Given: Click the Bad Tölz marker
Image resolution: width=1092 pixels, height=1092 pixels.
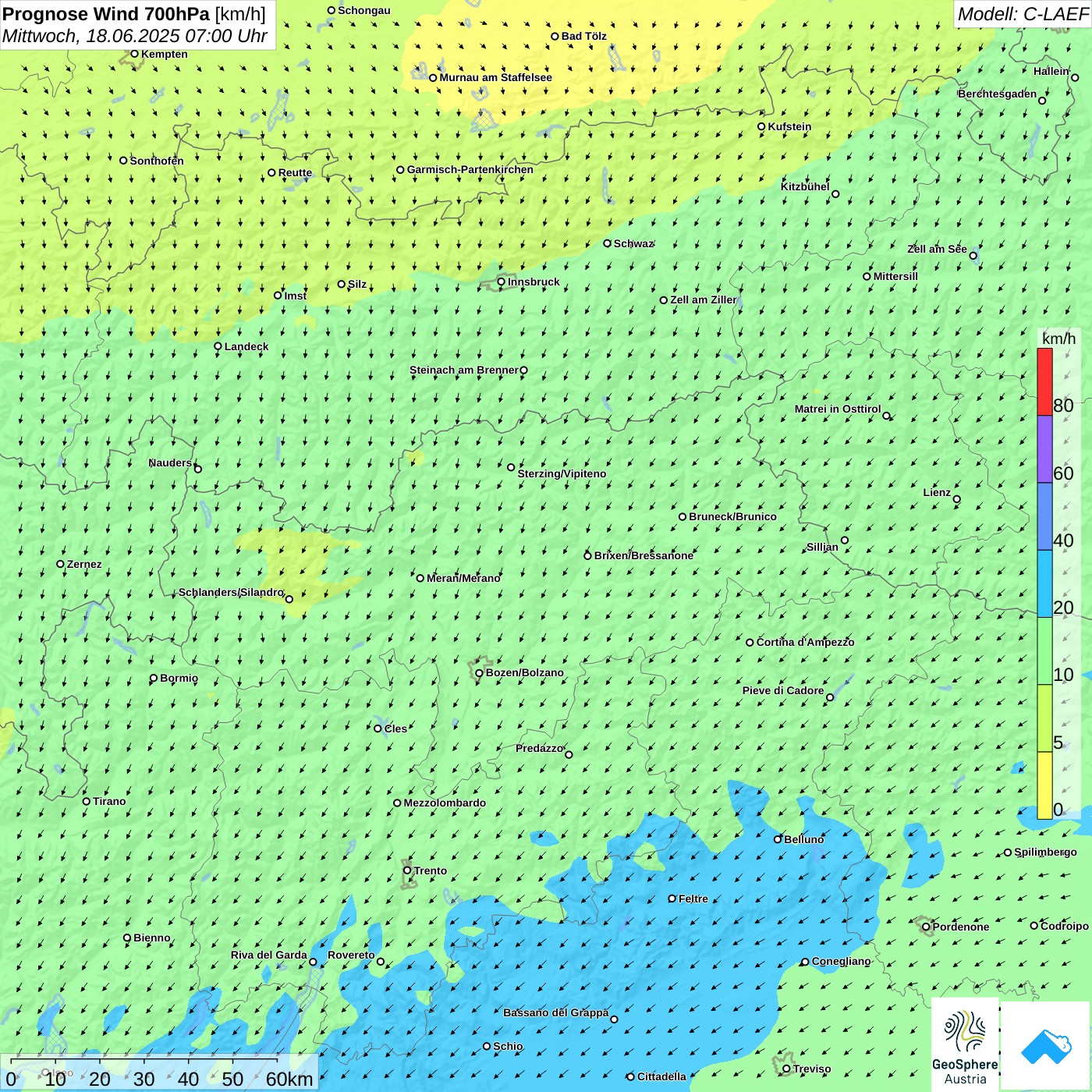Looking at the screenshot, I should 555,36.
